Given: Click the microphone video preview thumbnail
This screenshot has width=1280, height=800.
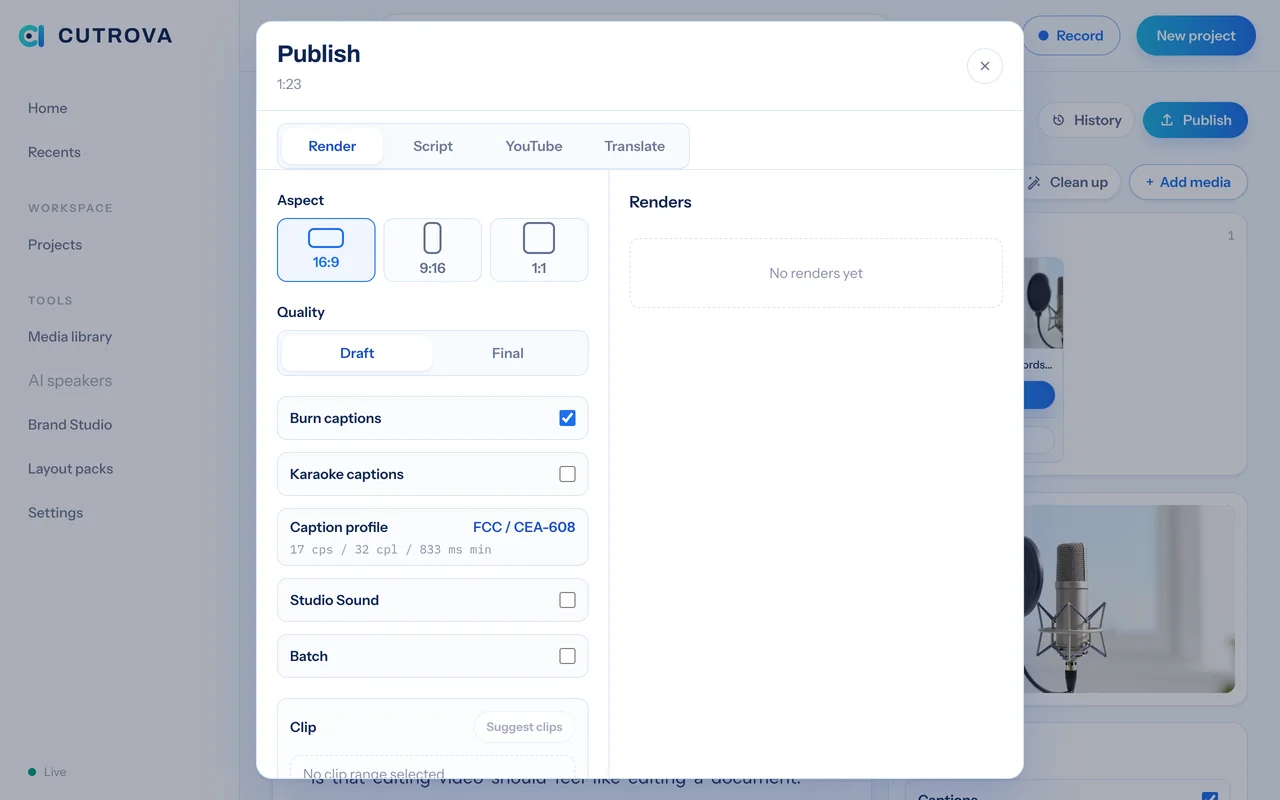Looking at the screenshot, I should tap(1129, 599).
